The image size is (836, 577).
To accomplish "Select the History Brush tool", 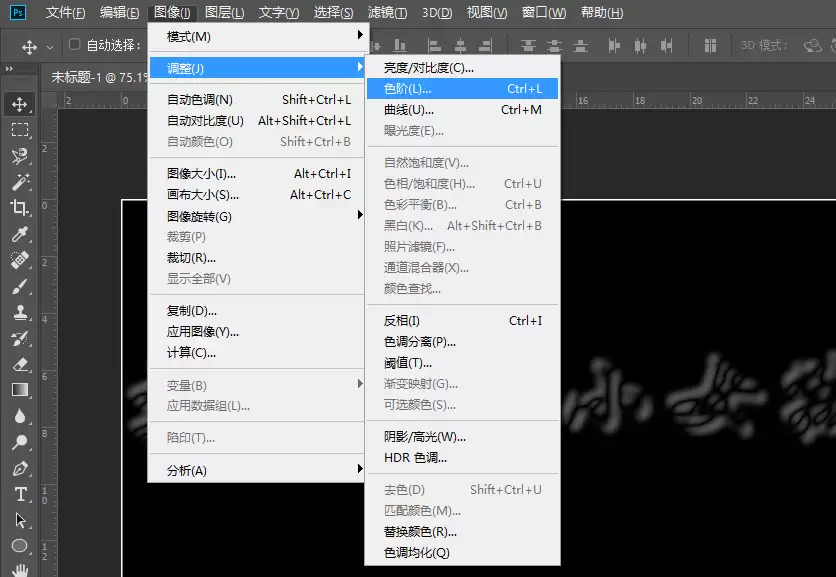I will (20, 338).
